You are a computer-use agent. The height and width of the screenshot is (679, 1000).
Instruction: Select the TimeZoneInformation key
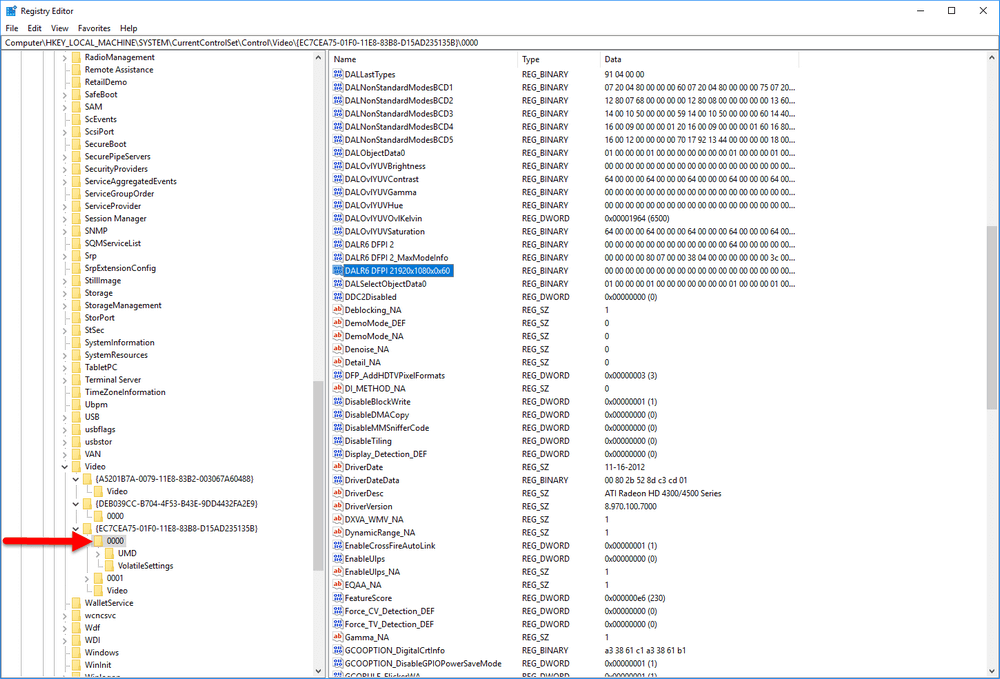pos(125,392)
